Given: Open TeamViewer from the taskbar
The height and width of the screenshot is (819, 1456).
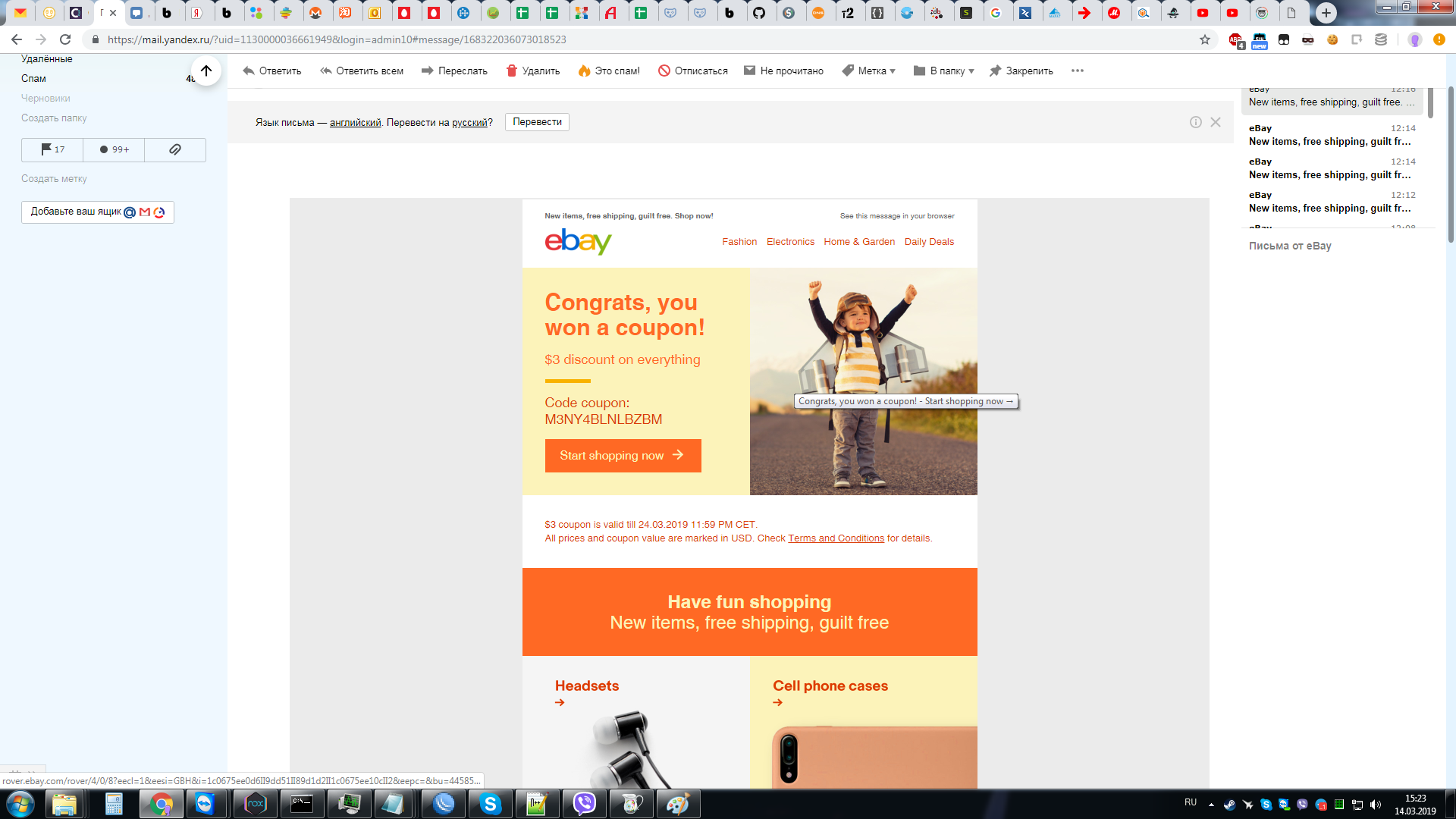Looking at the screenshot, I should (205, 804).
